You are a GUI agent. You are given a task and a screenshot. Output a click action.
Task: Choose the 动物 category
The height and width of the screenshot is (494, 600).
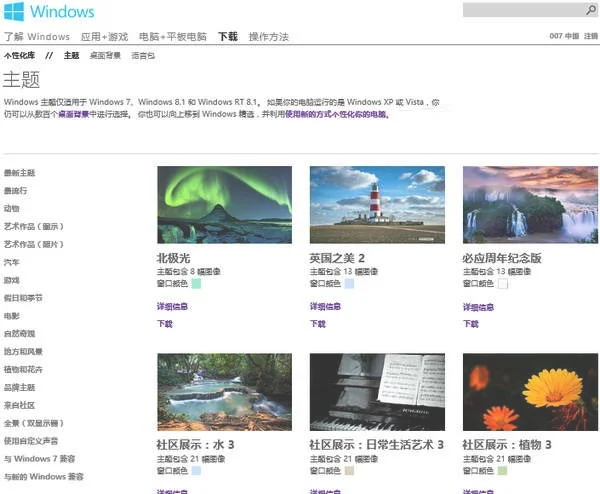(x=11, y=209)
